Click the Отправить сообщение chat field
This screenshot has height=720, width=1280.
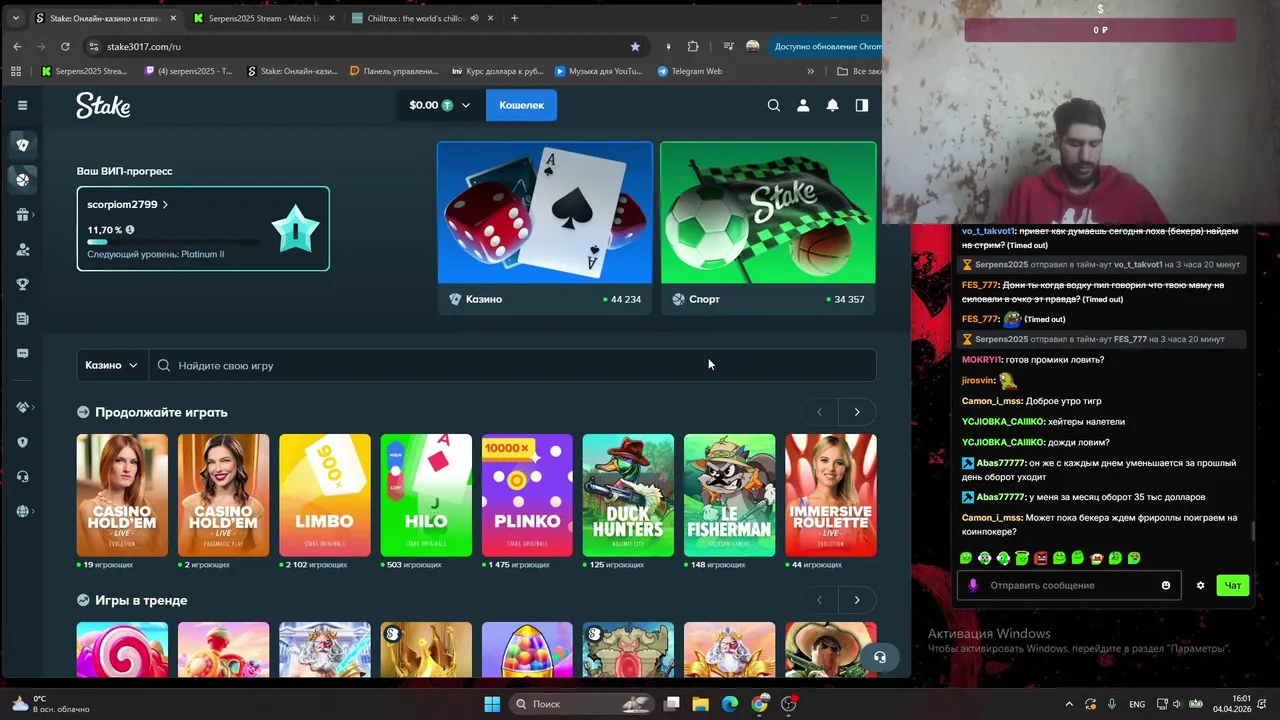(1070, 585)
